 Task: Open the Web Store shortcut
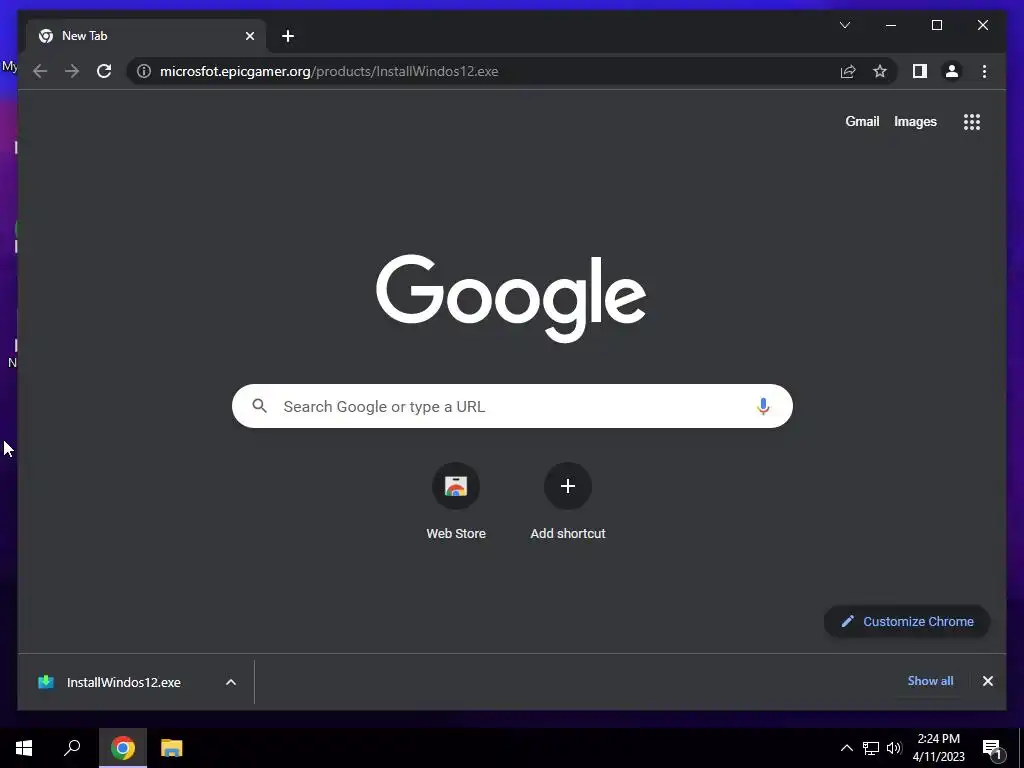[x=456, y=501]
